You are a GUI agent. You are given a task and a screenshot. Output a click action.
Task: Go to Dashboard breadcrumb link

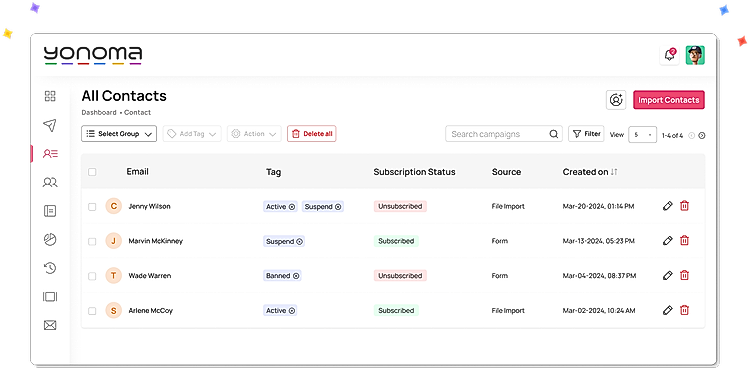pos(99,112)
